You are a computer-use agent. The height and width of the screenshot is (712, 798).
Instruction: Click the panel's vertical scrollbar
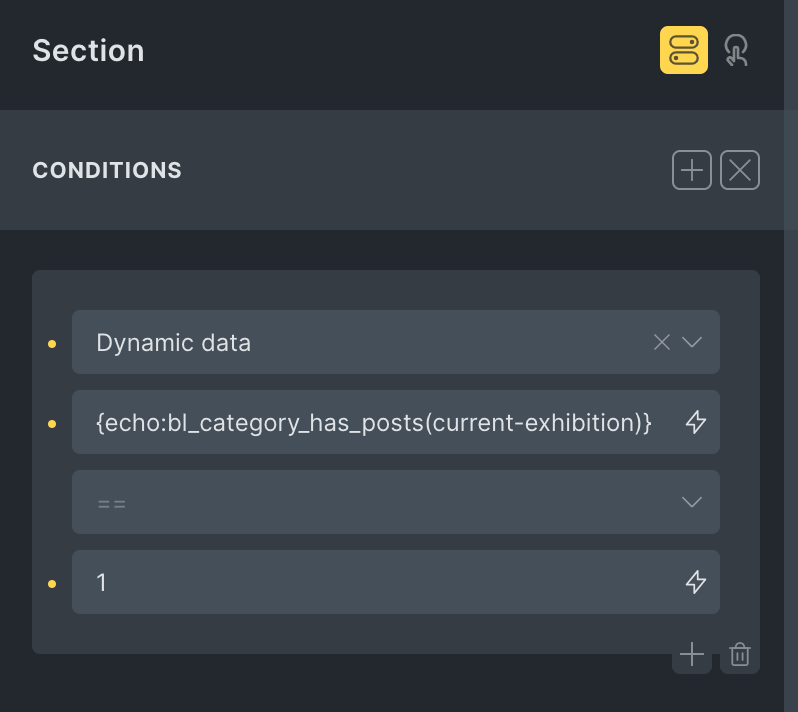tap(791, 300)
